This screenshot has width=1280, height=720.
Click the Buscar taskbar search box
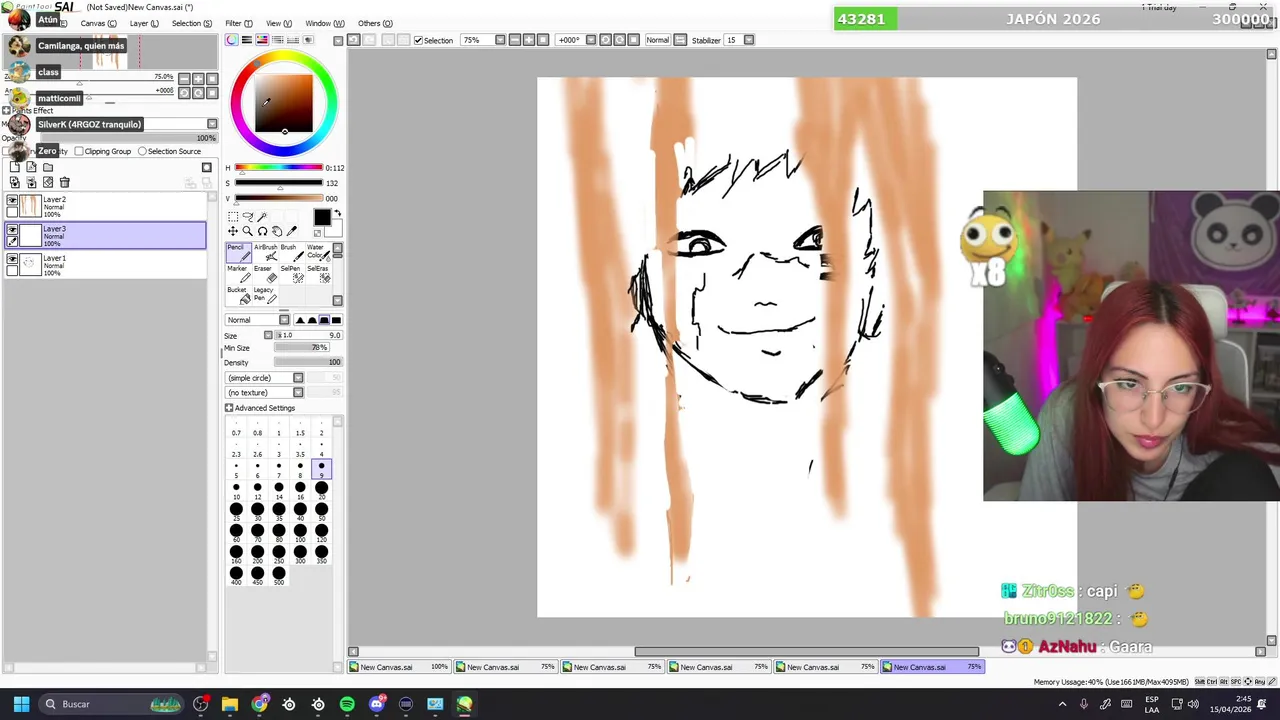(112, 704)
